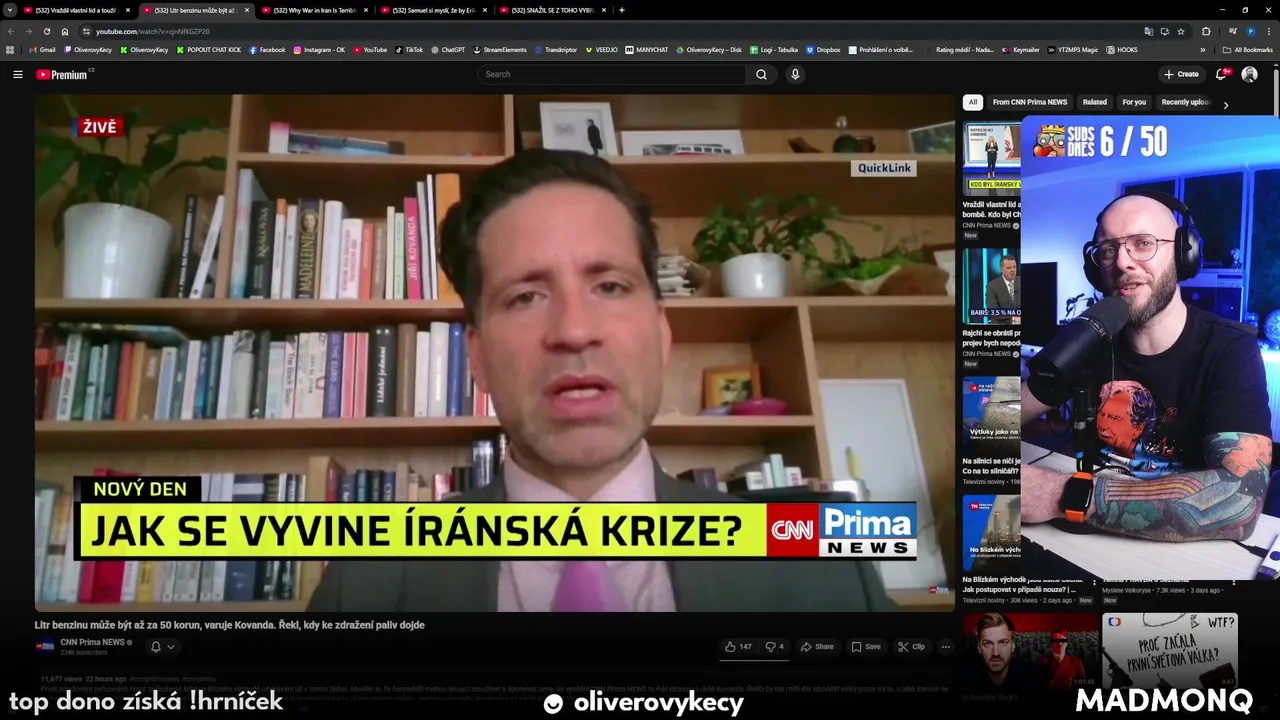Viewport: 1280px width, 720px height.
Task: Expand the tab search dropdown arrow
Action: pos(10,10)
